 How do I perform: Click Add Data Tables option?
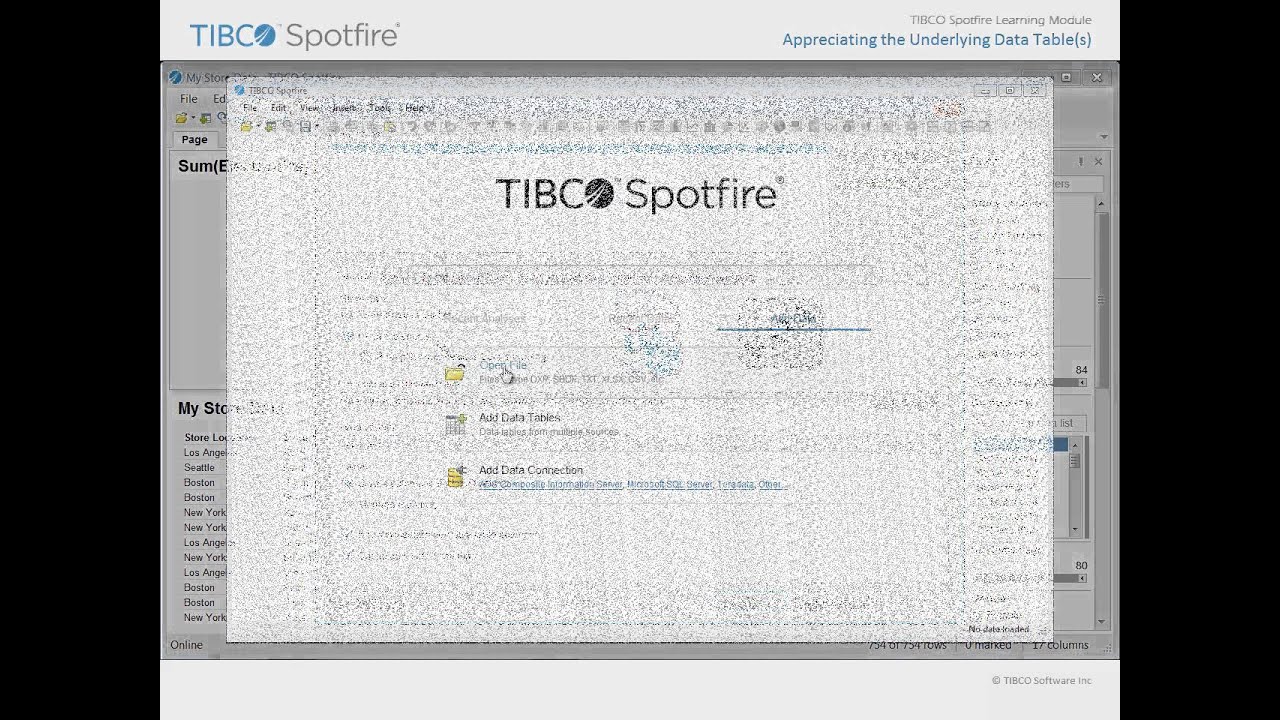[519, 418]
